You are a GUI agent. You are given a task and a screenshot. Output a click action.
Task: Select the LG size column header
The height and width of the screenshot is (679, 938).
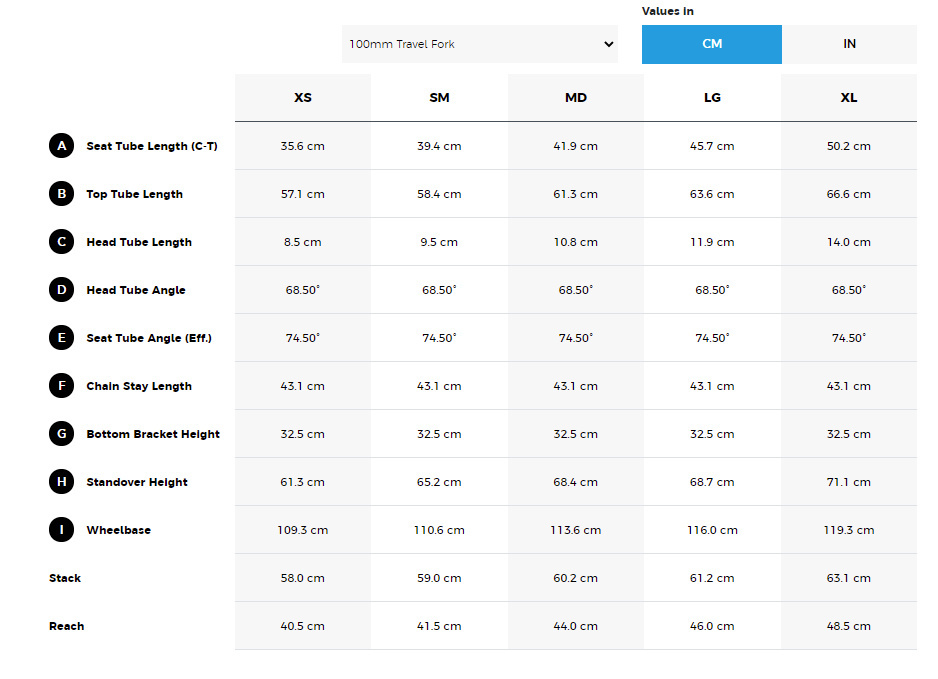point(712,98)
